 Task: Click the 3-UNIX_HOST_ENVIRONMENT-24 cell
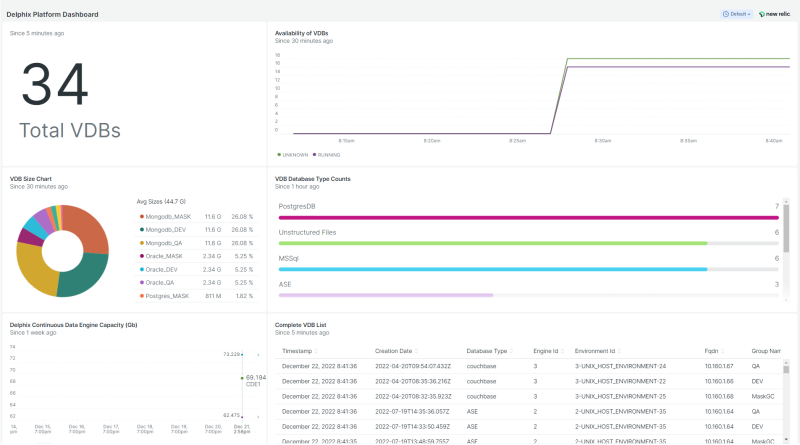pyautogui.click(x=620, y=366)
